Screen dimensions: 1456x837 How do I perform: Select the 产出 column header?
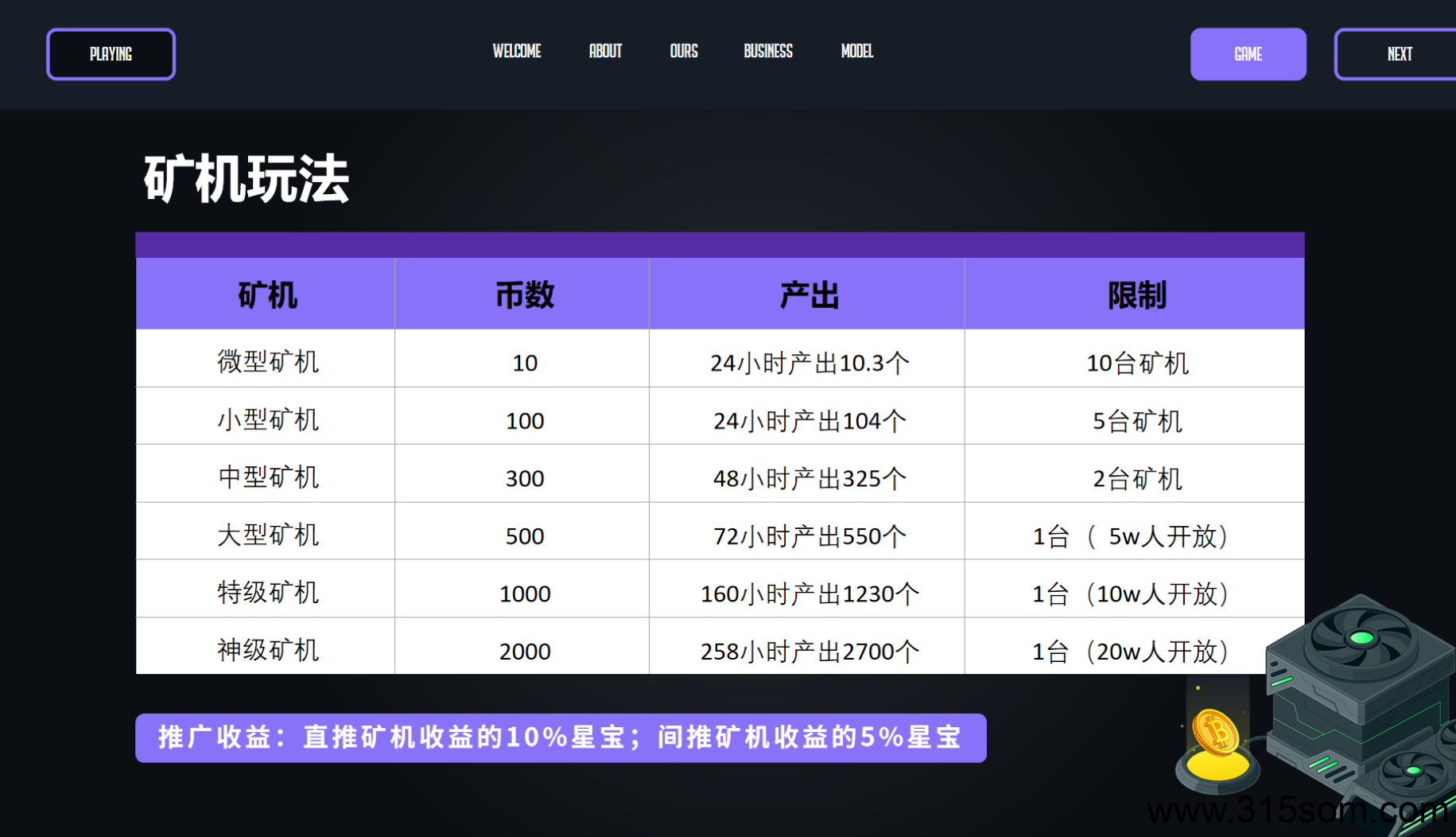(809, 295)
